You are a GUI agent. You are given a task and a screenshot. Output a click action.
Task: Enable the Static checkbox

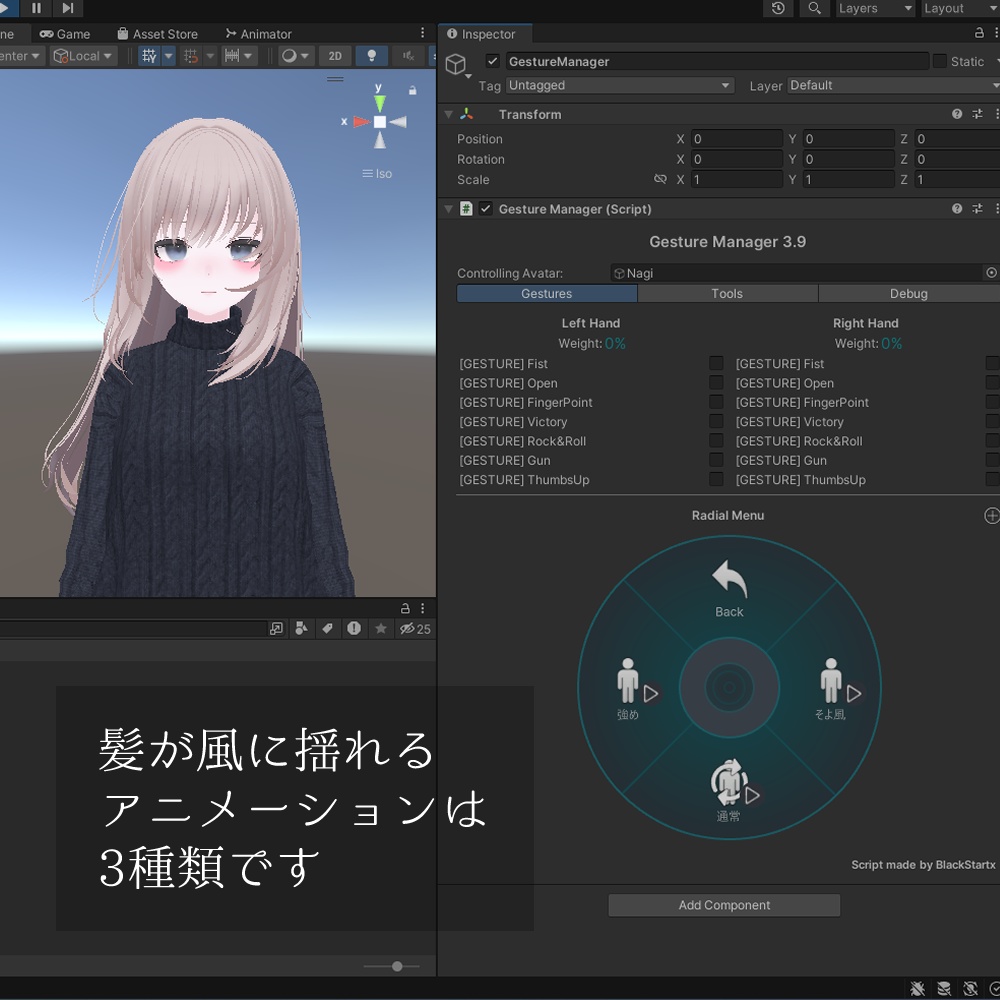point(939,61)
